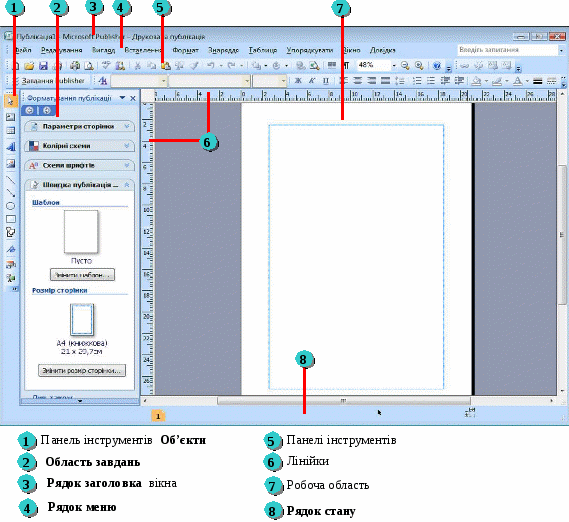Open the zoom percentage dropdown showing 48%
The width and height of the screenshot is (569, 522).
pos(394,66)
